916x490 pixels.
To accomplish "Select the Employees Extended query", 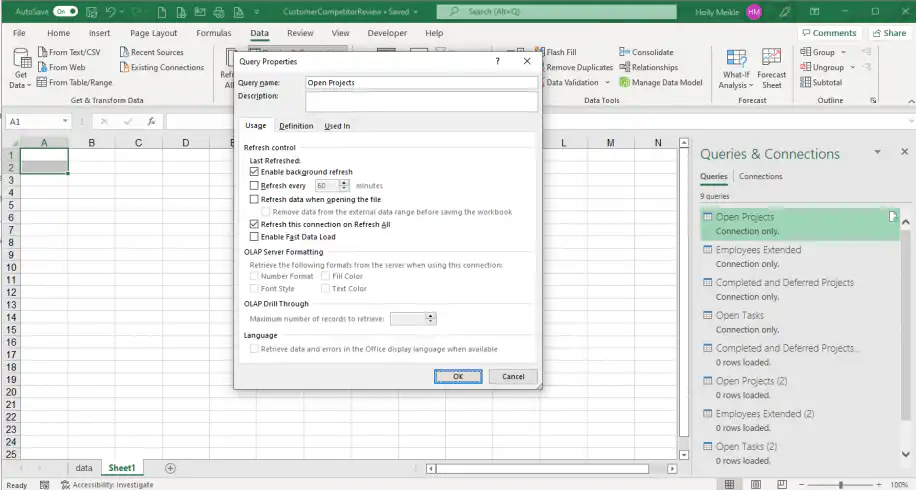I will (x=800, y=256).
